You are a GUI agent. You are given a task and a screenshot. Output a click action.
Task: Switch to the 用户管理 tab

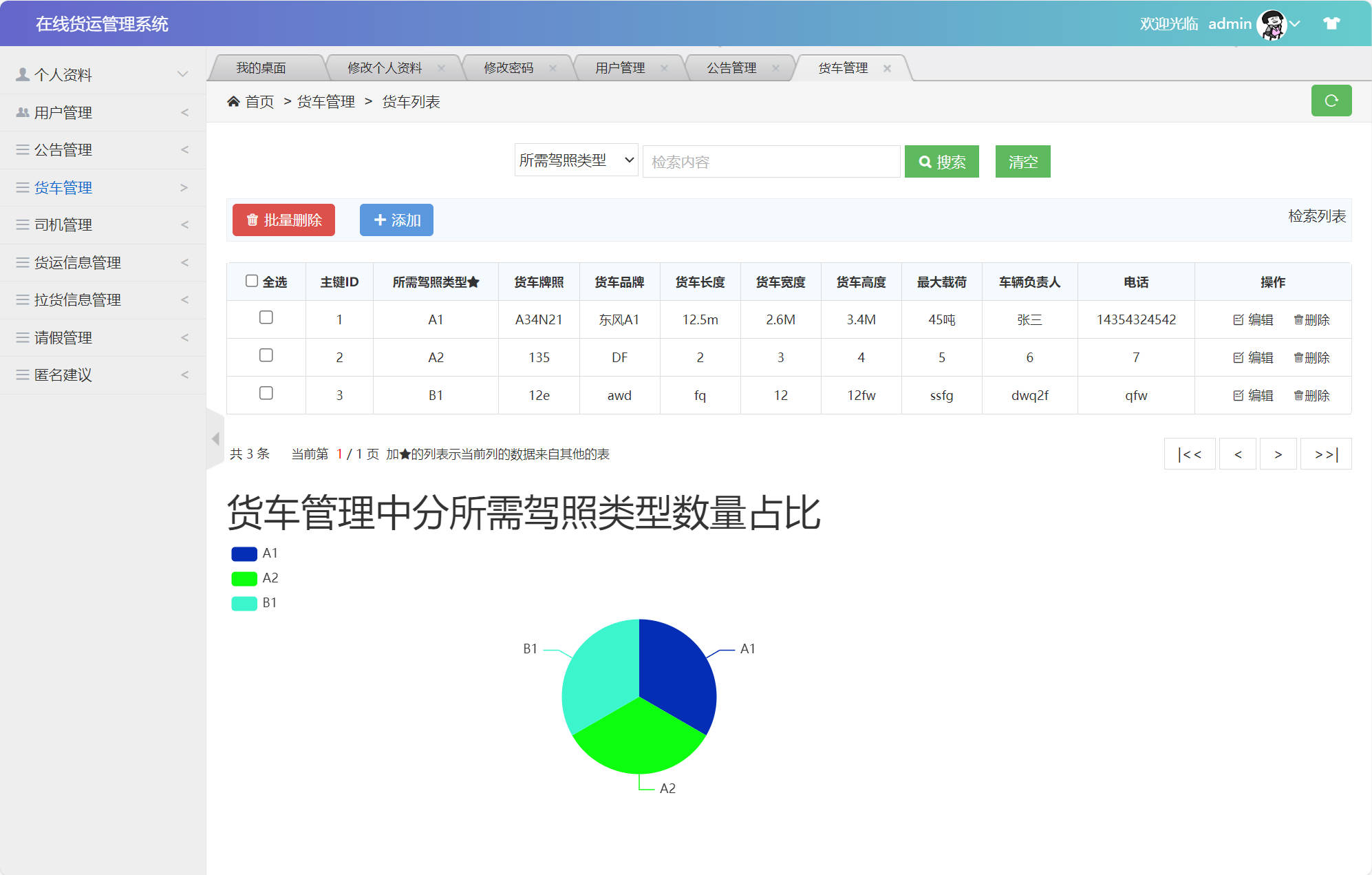[620, 67]
